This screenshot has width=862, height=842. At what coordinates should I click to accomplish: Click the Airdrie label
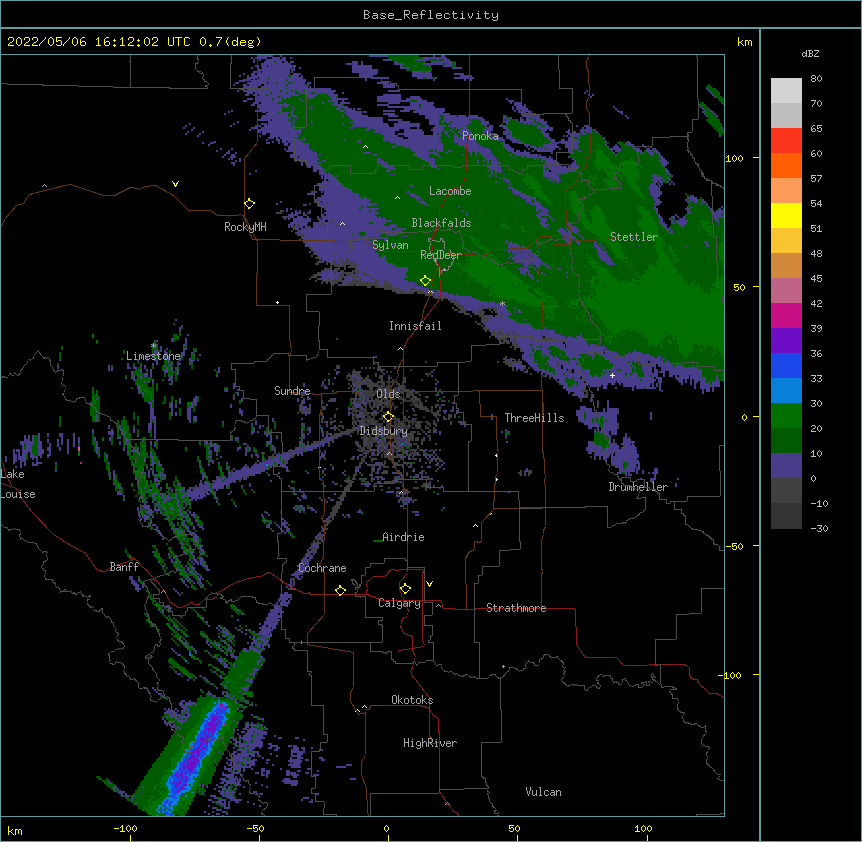pos(403,537)
